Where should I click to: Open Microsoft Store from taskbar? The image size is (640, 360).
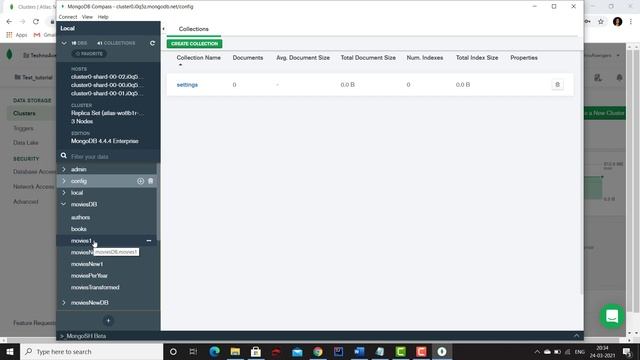[256, 351]
